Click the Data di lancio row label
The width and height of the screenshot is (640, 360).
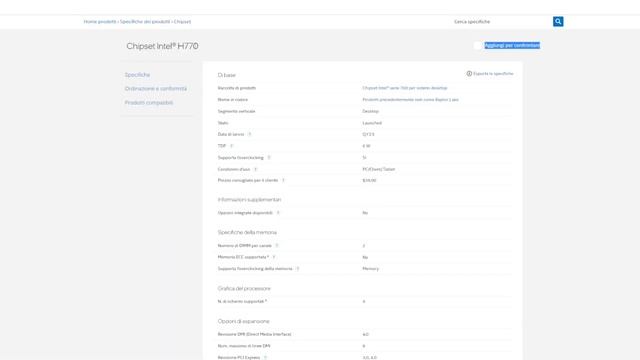pyautogui.click(x=231, y=134)
